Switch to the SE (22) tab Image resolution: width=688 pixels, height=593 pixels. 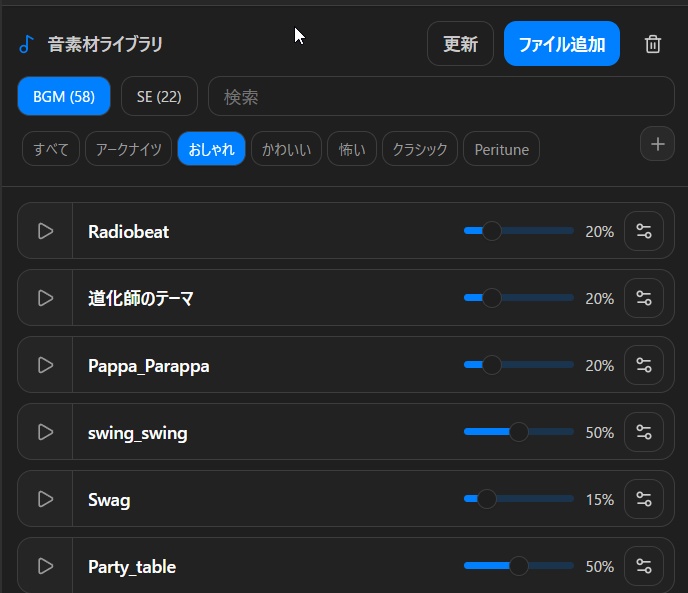point(159,97)
